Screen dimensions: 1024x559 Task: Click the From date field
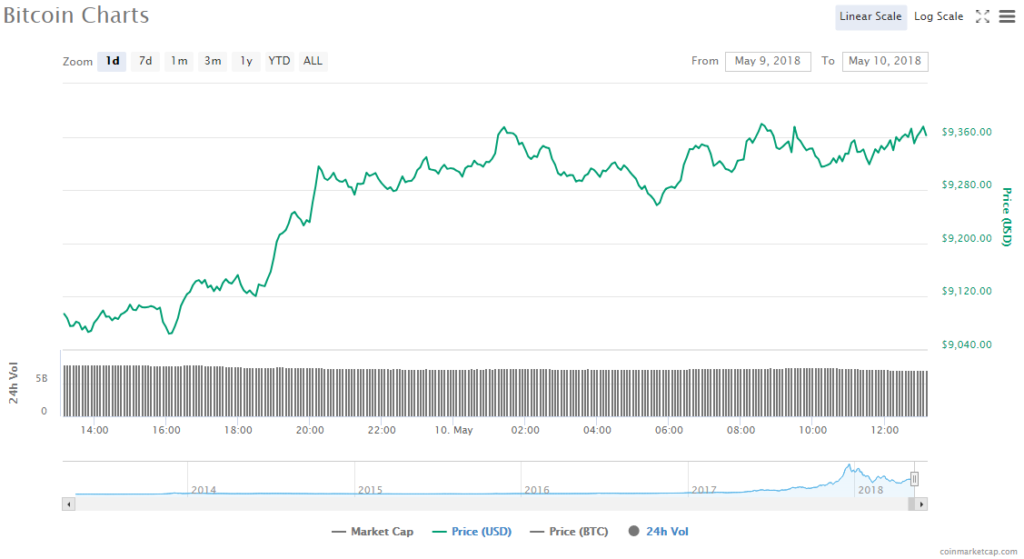click(x=768, y=61)
